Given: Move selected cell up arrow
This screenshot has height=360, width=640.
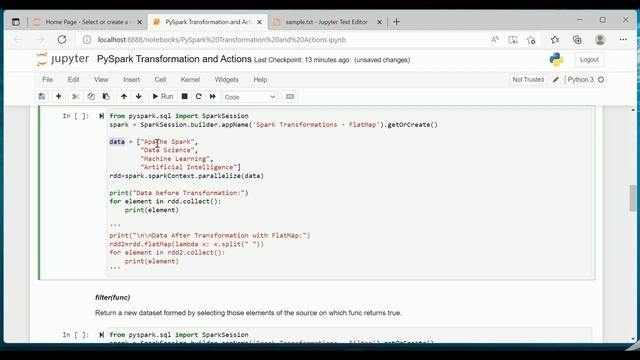Looking at the screenshot, I should tap(124, 97).
